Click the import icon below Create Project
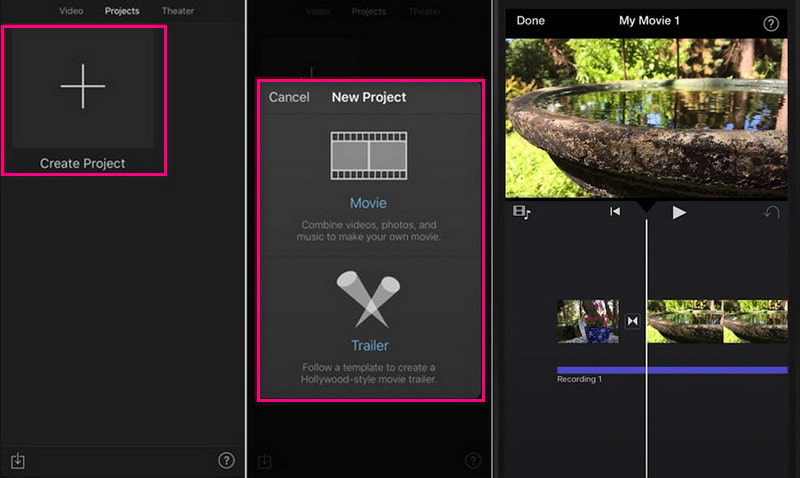Viewport: 800px width, 478px height. click(x=17, y=461)
